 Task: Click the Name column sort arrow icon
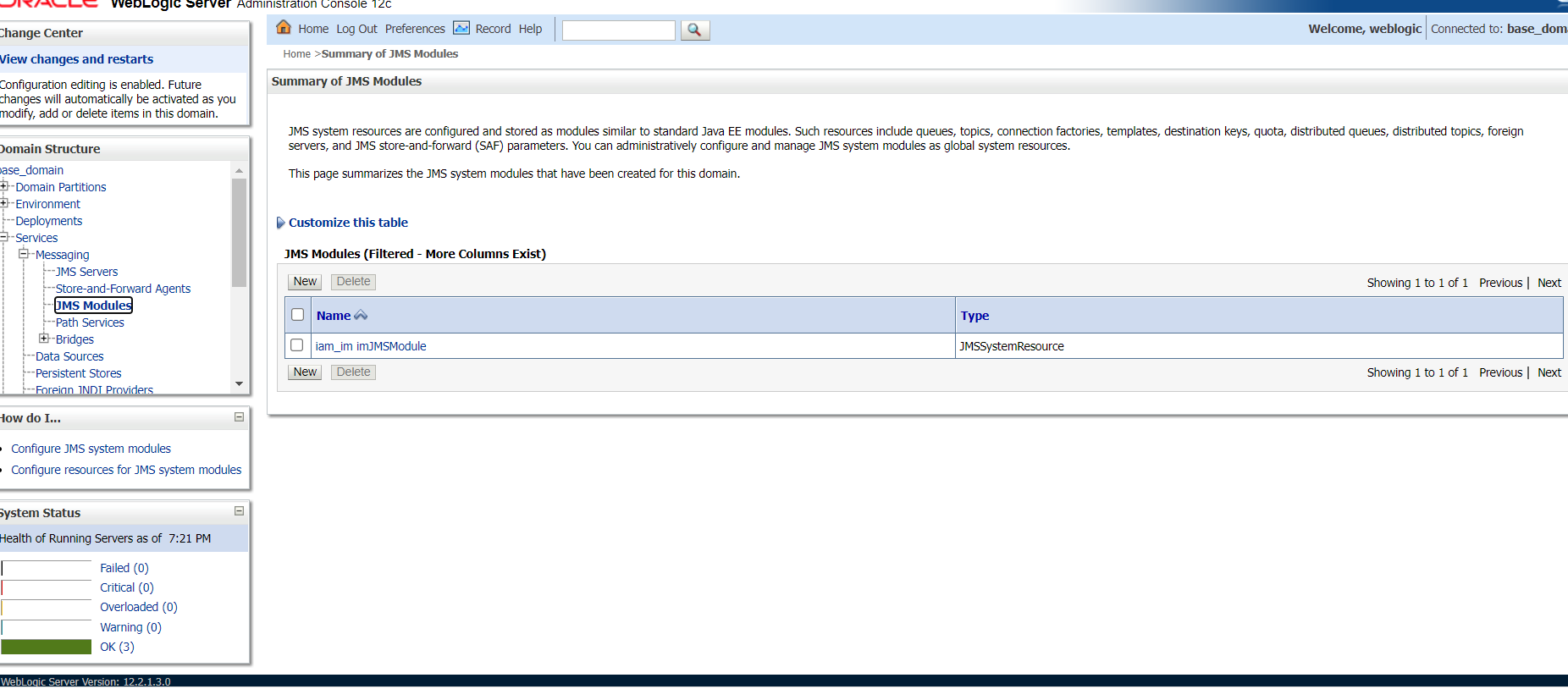[x=362, y=316]
